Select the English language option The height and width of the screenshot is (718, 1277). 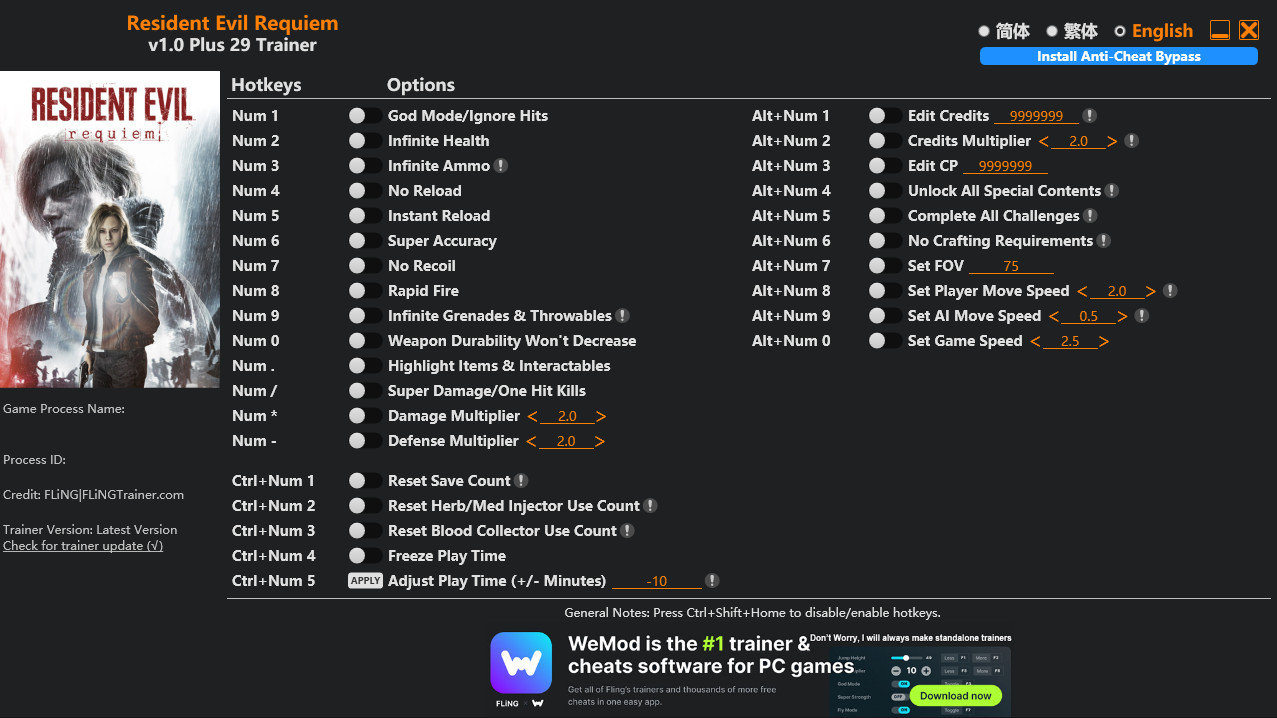[1153, 31]
